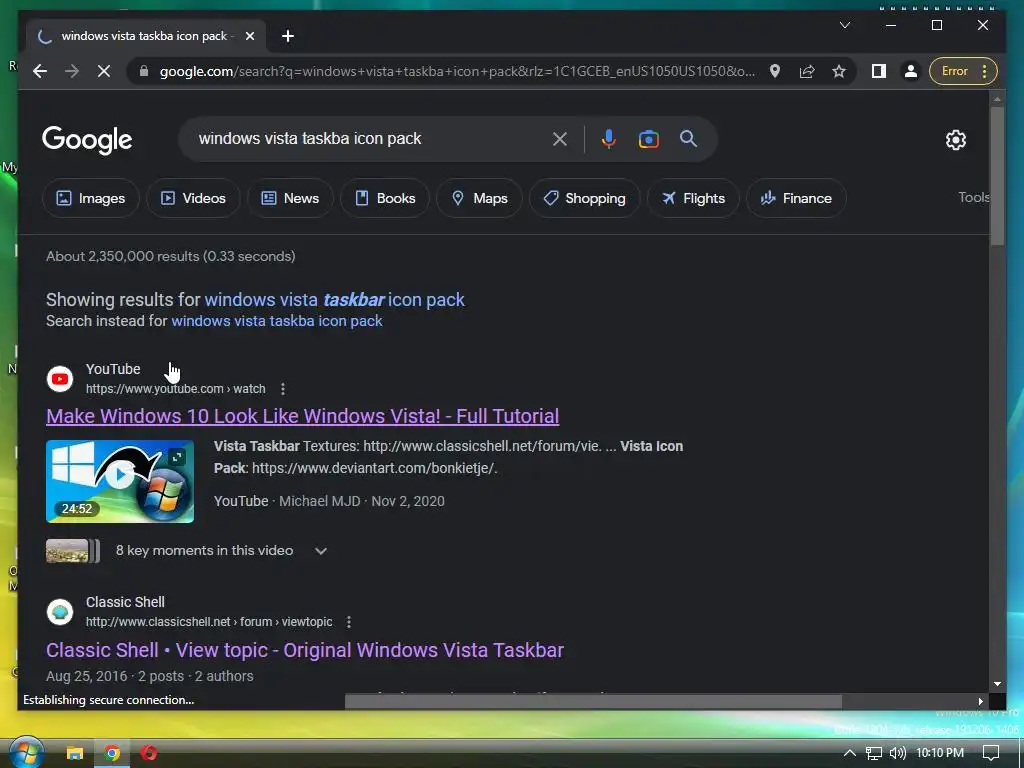Click the YouTube favicon of the first result

pos(60,379)
